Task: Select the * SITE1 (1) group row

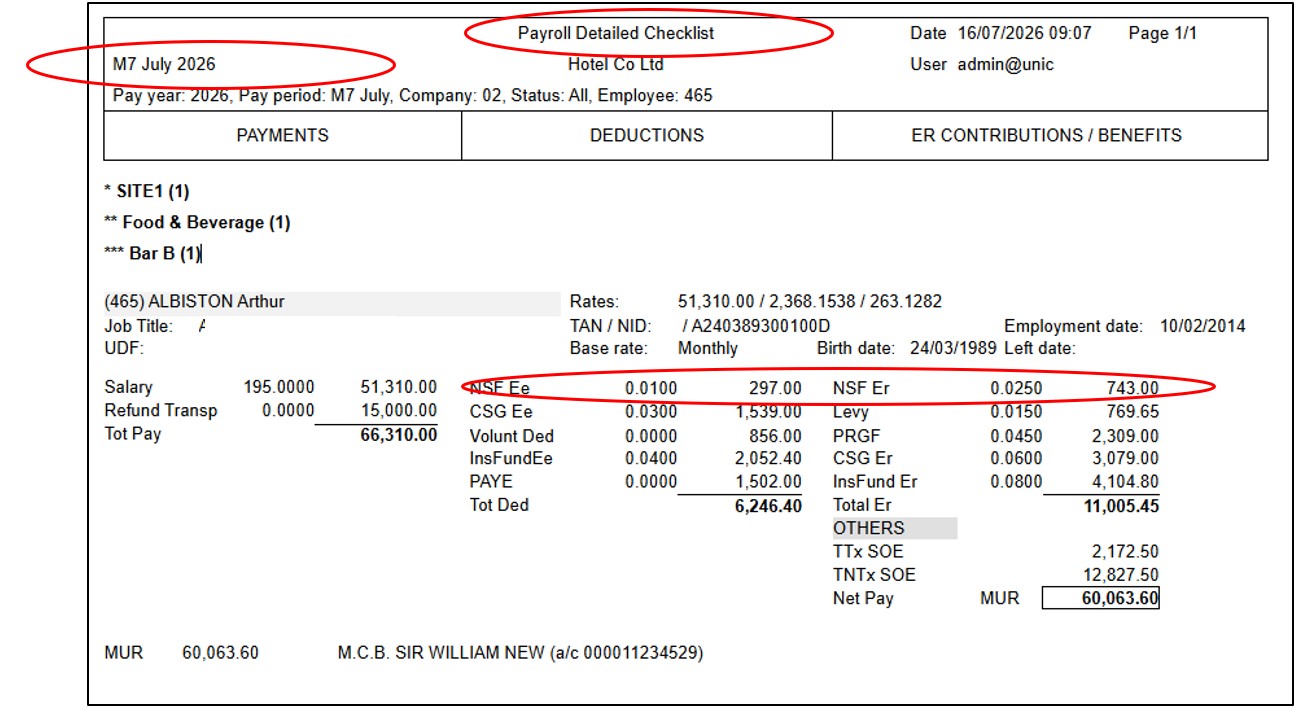Action: [147, 191]
